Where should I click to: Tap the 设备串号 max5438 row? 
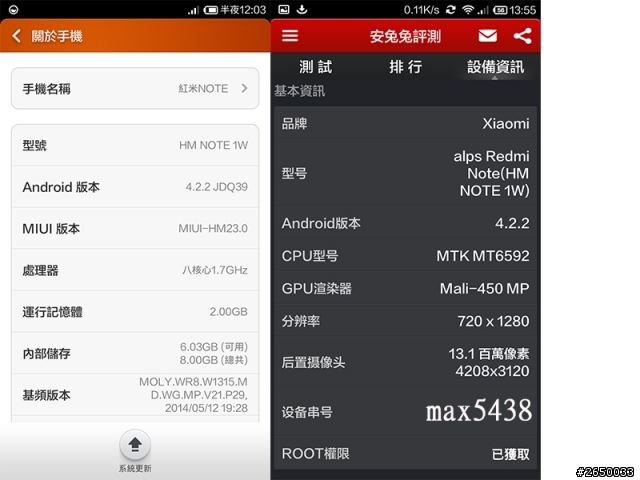click(405, 411)
